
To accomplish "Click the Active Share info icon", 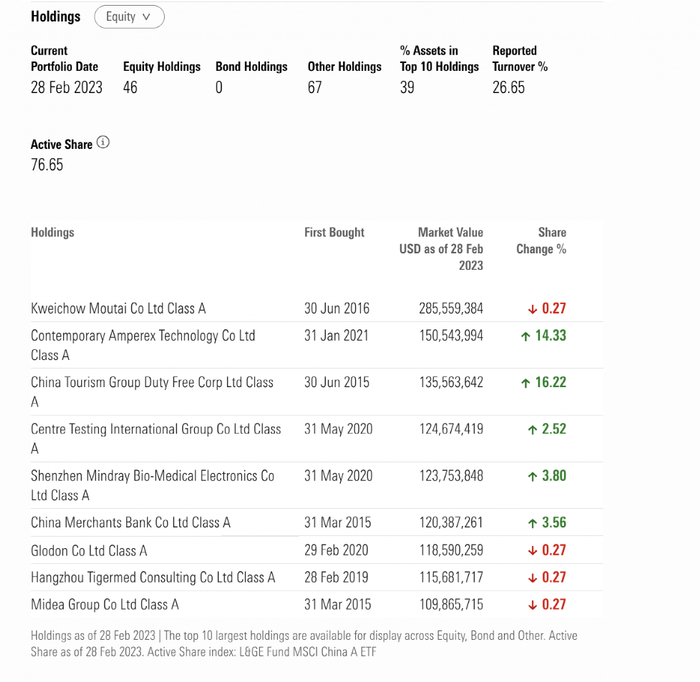I will click(103, 142).
